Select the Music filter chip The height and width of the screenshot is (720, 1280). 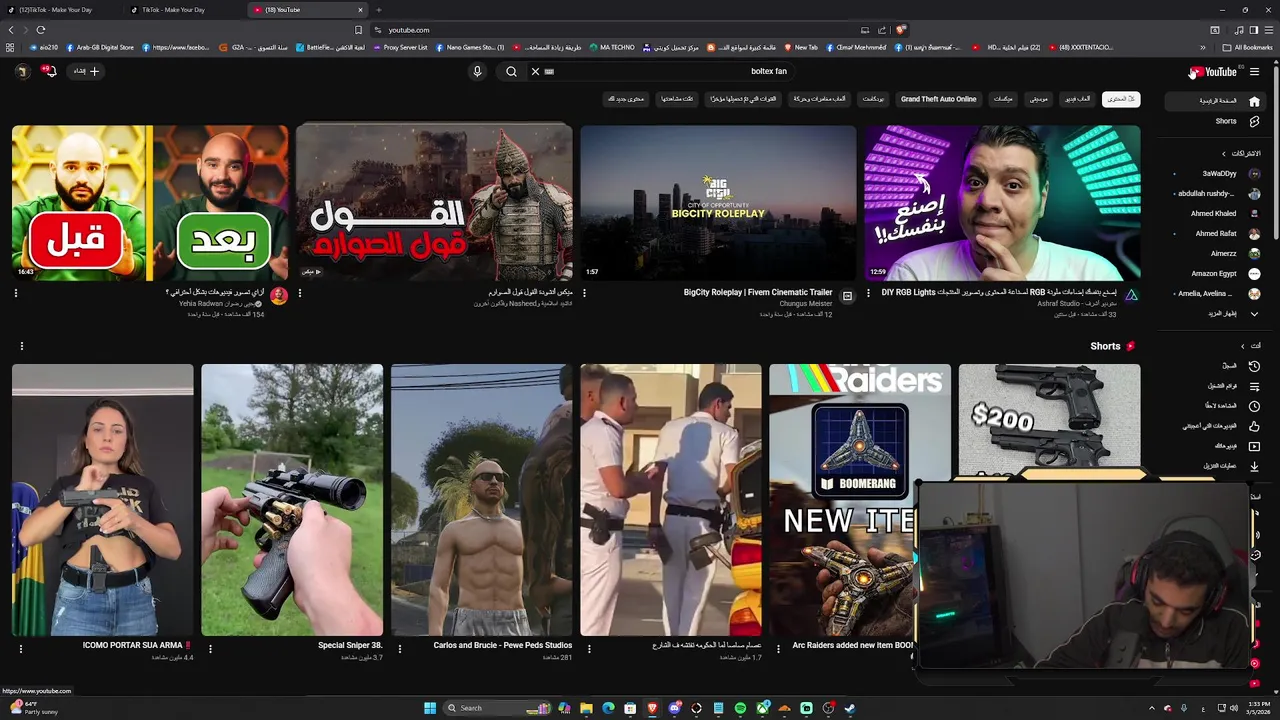pos(1039,99)
